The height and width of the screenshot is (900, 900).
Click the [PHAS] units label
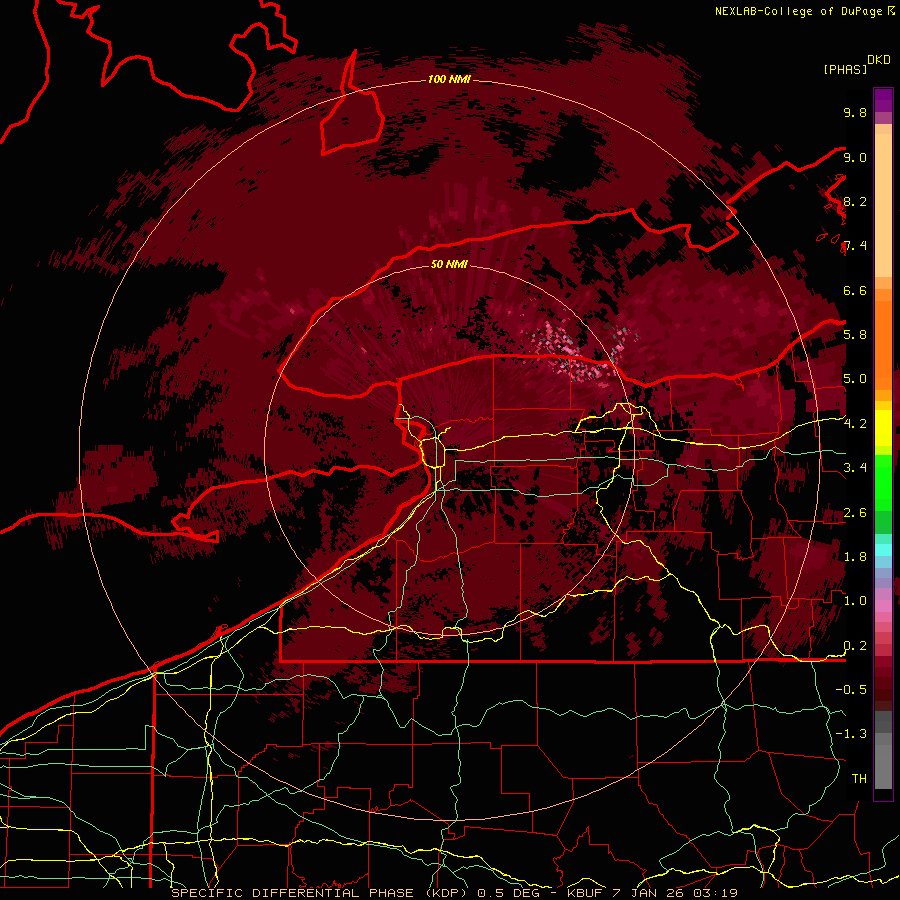pos(845,69)
